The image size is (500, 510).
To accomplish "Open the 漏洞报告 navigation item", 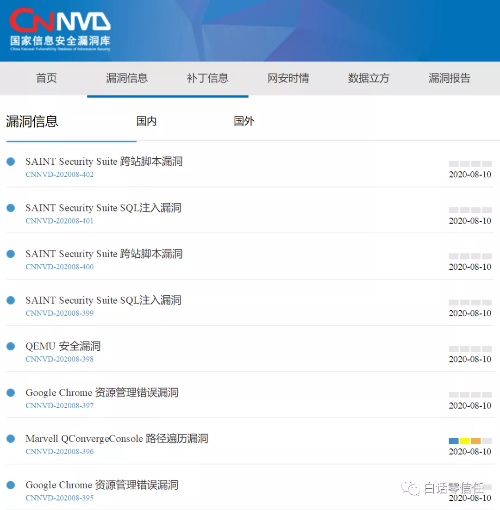I will 449,78.
